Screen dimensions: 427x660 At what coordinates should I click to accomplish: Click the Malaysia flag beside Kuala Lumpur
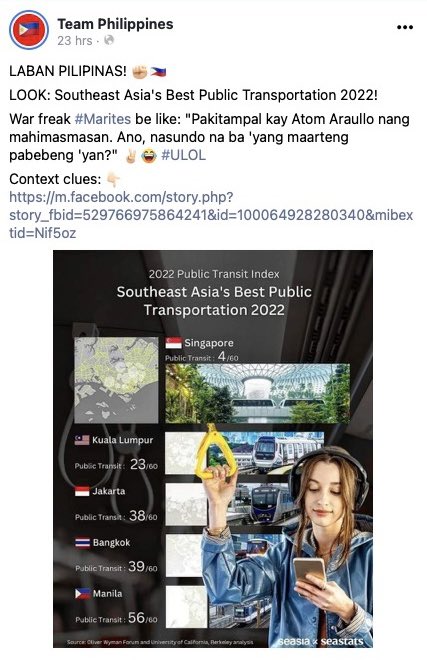[82, 440]
